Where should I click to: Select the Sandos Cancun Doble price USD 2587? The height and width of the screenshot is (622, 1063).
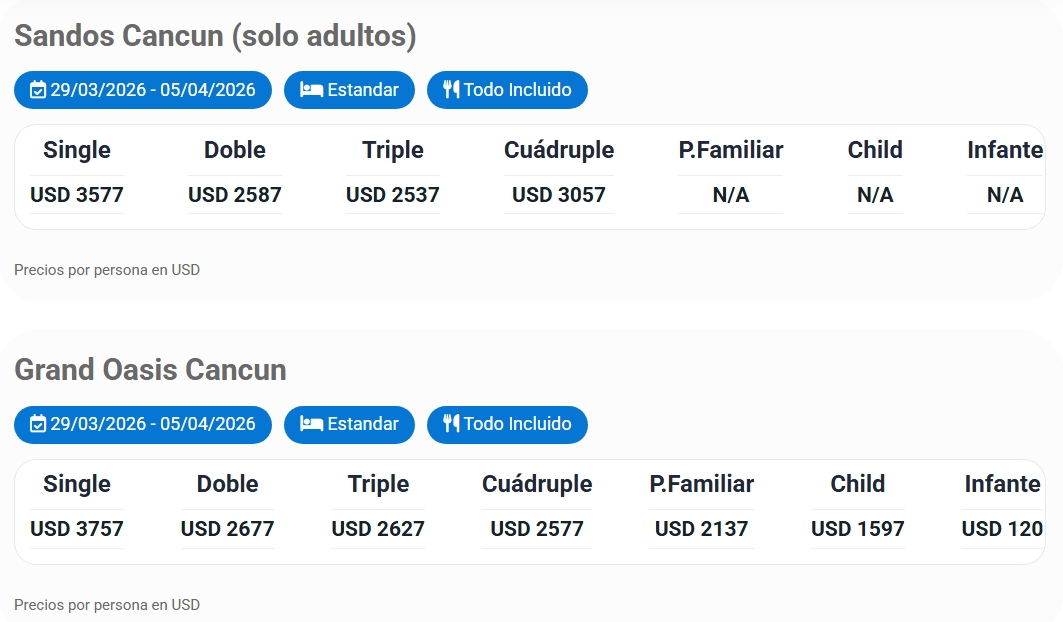click(235, 195)
